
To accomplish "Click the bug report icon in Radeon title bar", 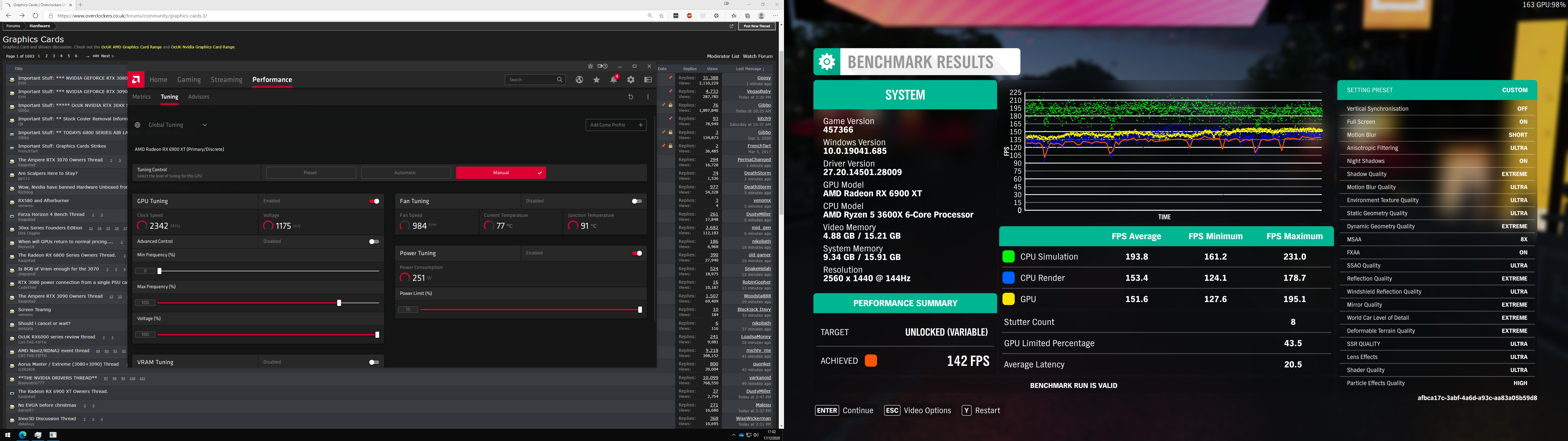I will (590, 66).
